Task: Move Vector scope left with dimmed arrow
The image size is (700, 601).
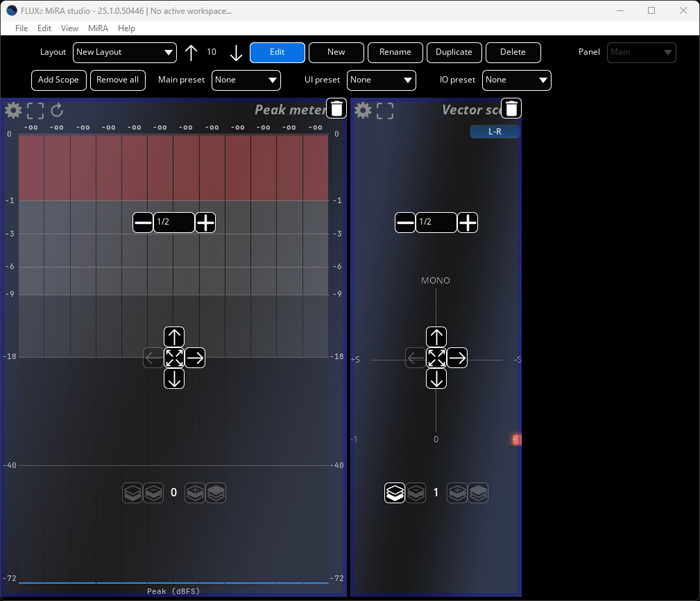Action: 415,358
